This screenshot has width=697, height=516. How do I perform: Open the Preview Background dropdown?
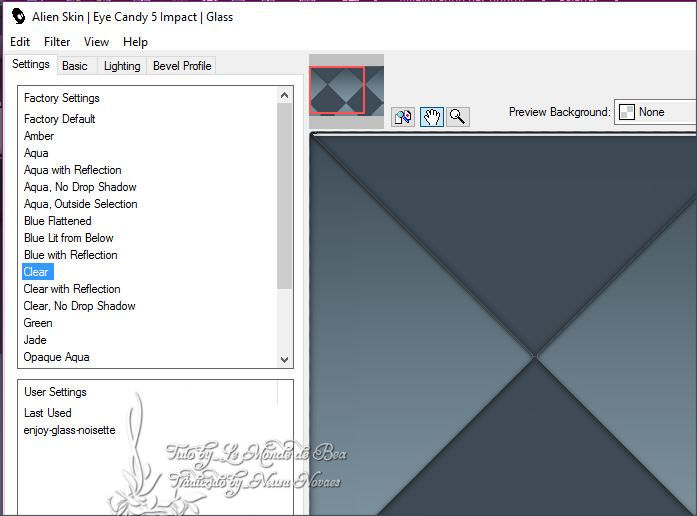point(655,112)
